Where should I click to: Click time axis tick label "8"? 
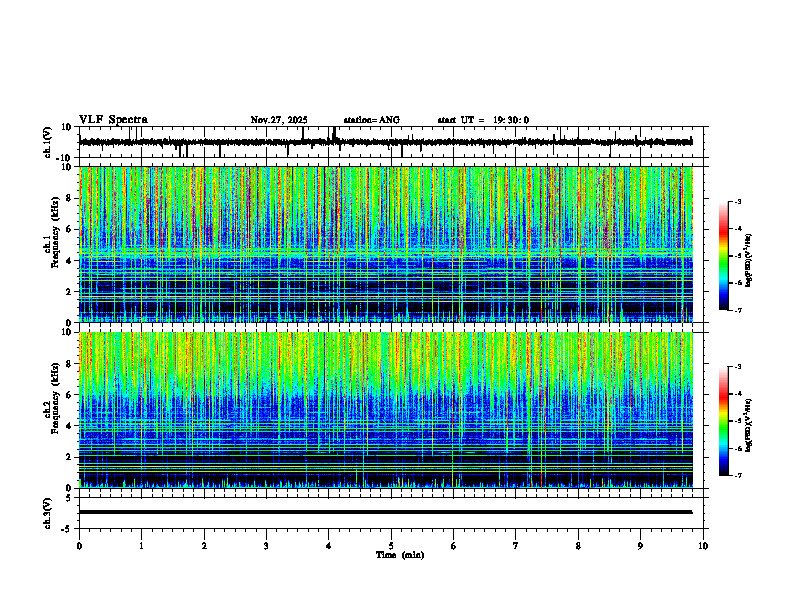[x=578, y=546]
